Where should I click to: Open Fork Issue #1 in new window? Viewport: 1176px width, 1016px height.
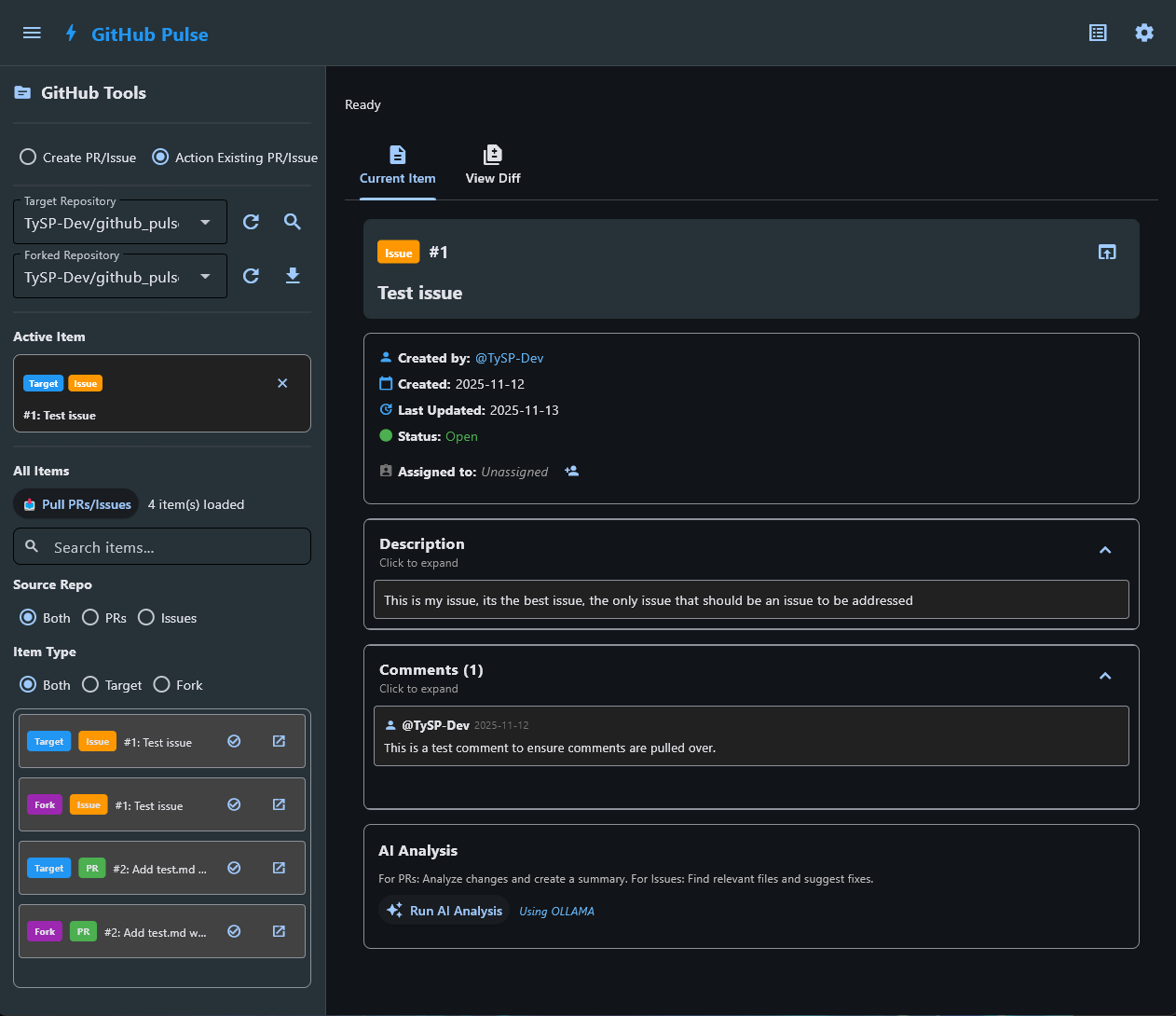(279, 804)
